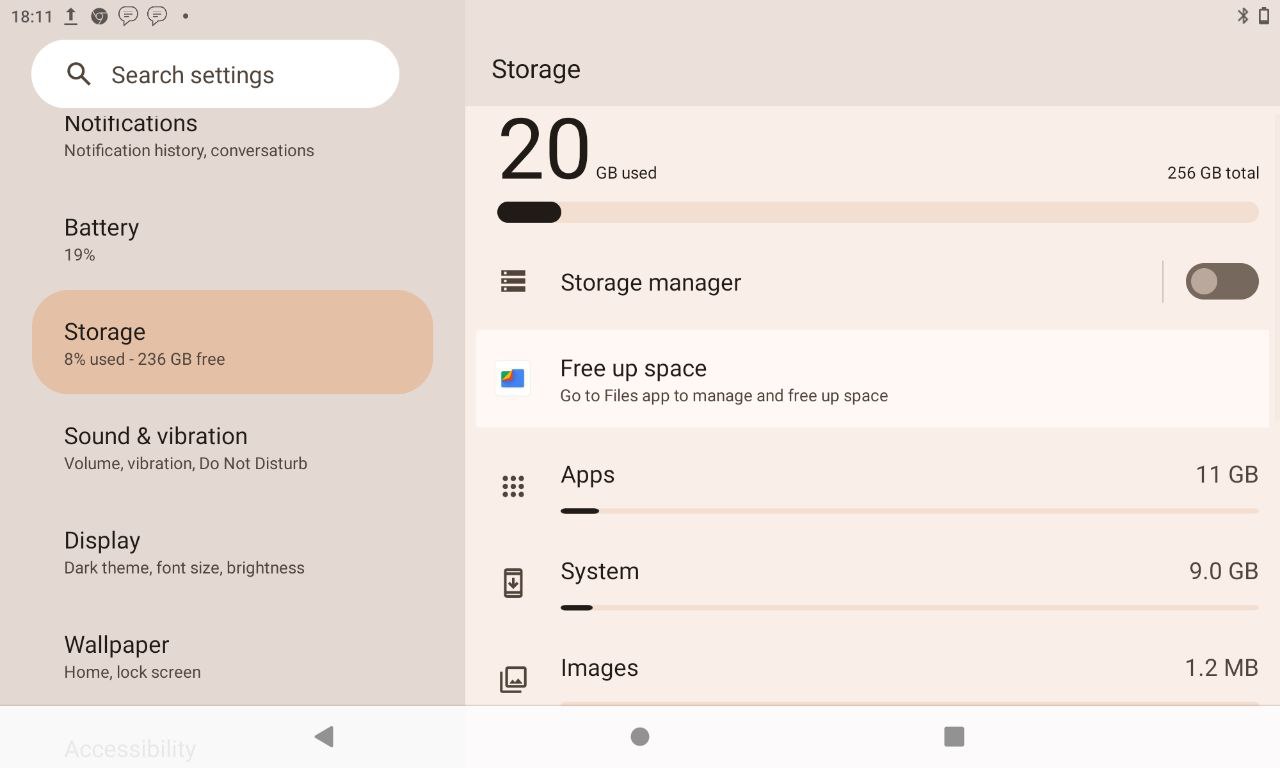Image resolution: width=1280 pixels, height=768 pixels.
Task: Open Apps storage details
Action: click(x=872, y=487)
